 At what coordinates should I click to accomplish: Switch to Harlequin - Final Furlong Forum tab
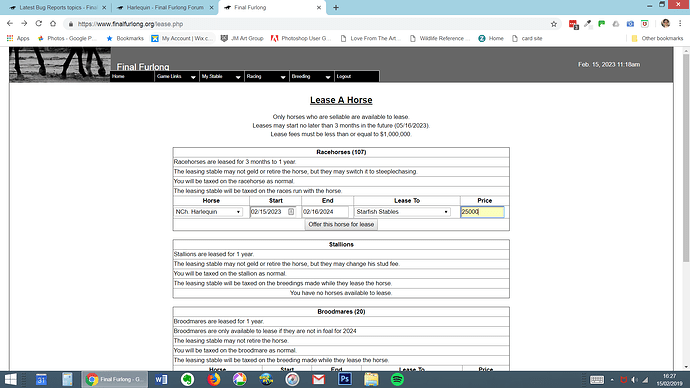pos(164,7)
